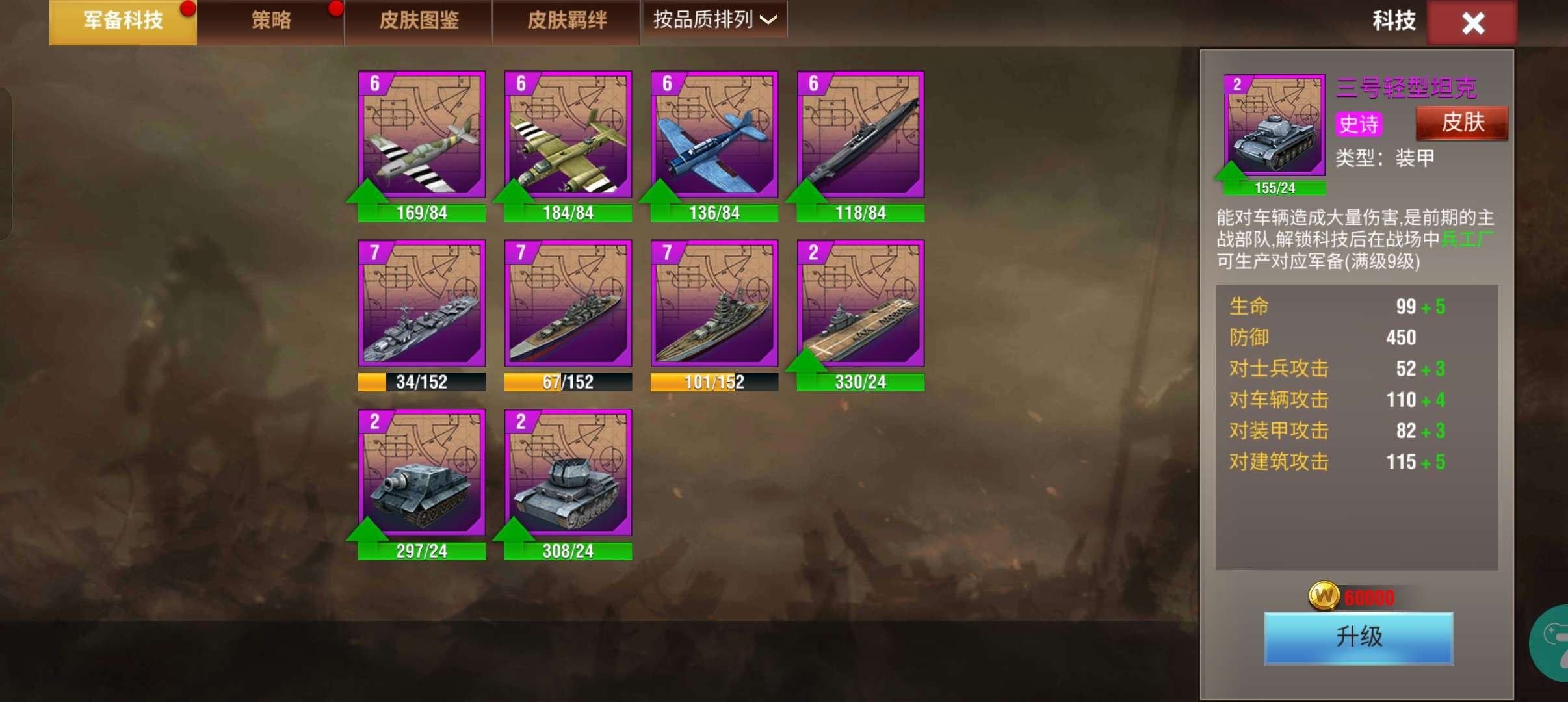
Task: Open the 按品质排列 sort dropdown
Action: (x=714, y=20)
